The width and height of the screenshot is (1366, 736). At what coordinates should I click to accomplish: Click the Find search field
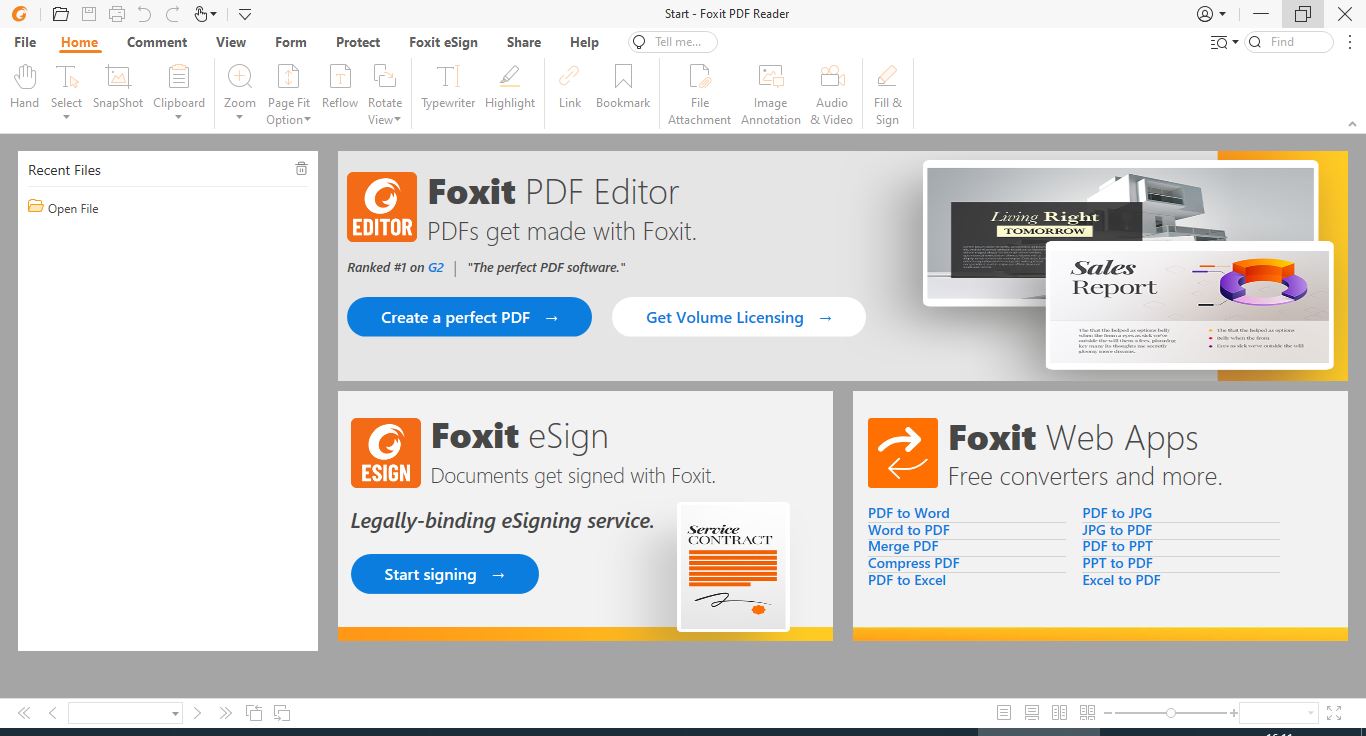[x=1289, y=42]
